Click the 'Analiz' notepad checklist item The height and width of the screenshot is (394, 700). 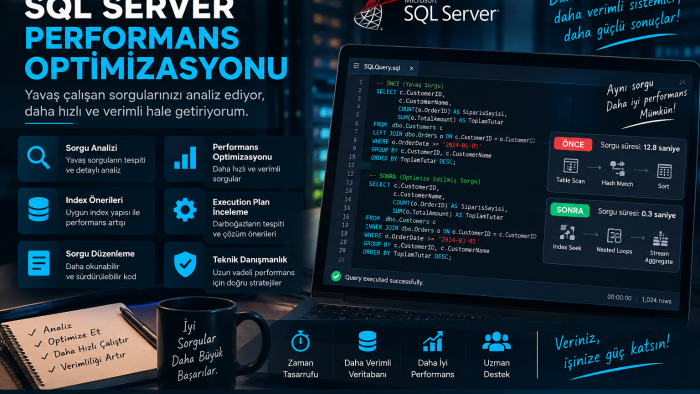tap(58, 328)
